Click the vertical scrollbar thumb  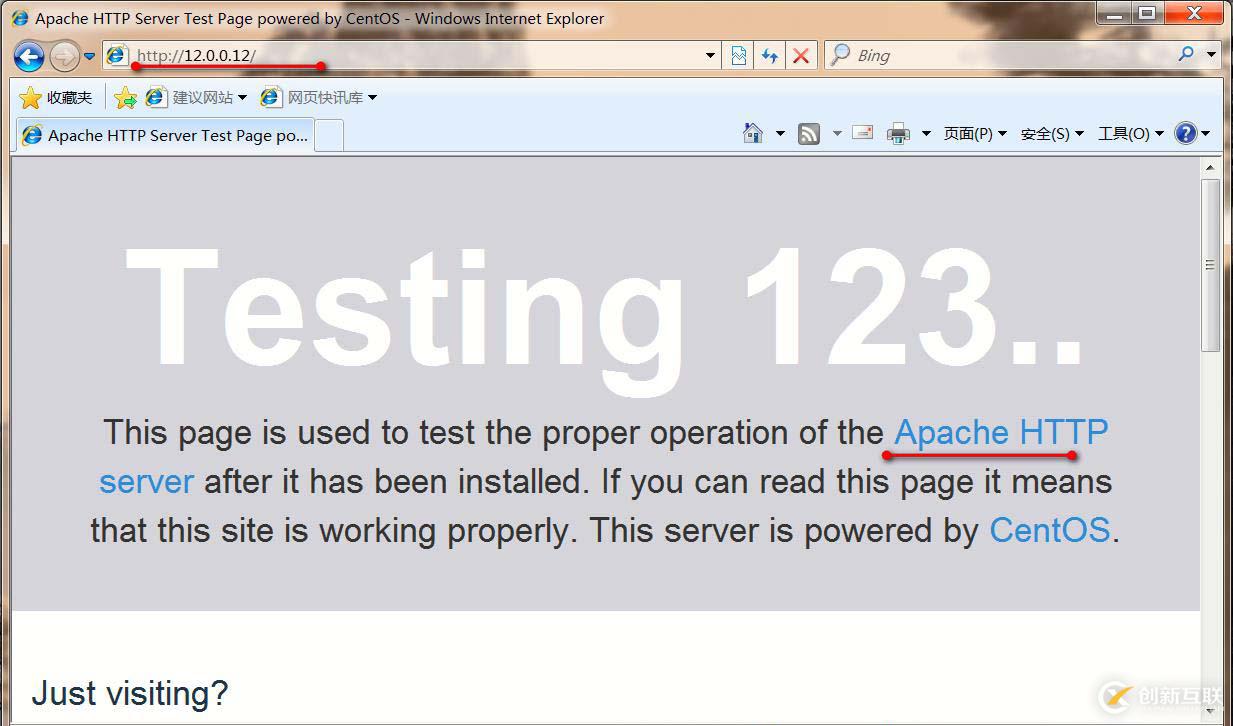pos(1210,265)
